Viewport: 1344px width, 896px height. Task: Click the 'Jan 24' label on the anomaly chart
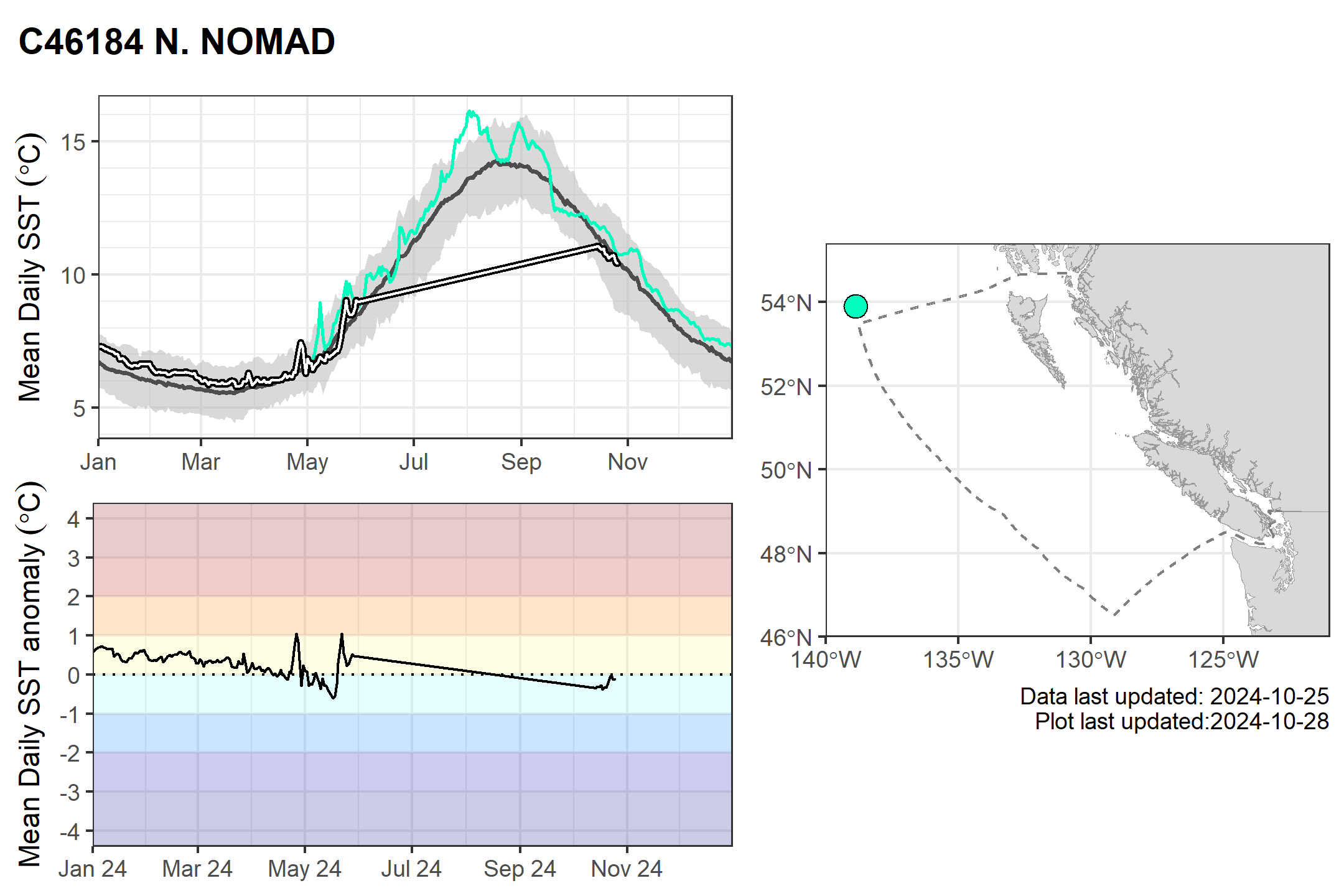coord(93,869)
